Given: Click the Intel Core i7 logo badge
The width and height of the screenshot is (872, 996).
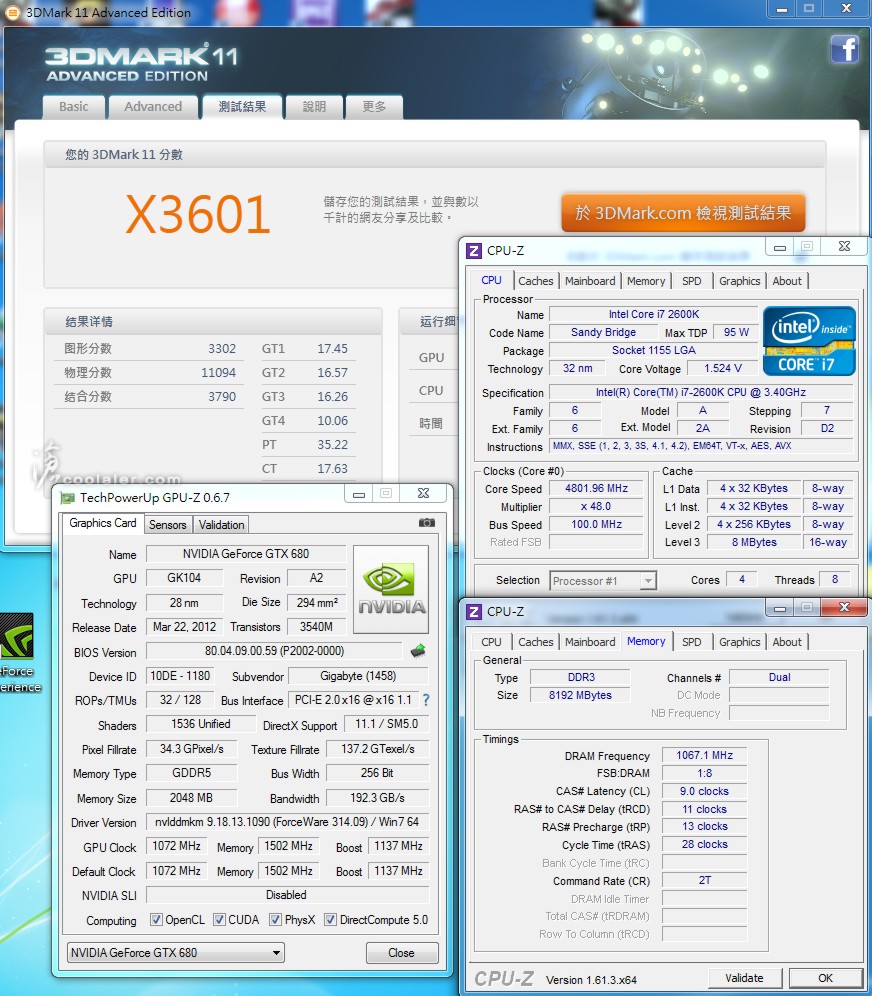Looking at the screenshot, I should pyautogui.click(x=809, y=341).
